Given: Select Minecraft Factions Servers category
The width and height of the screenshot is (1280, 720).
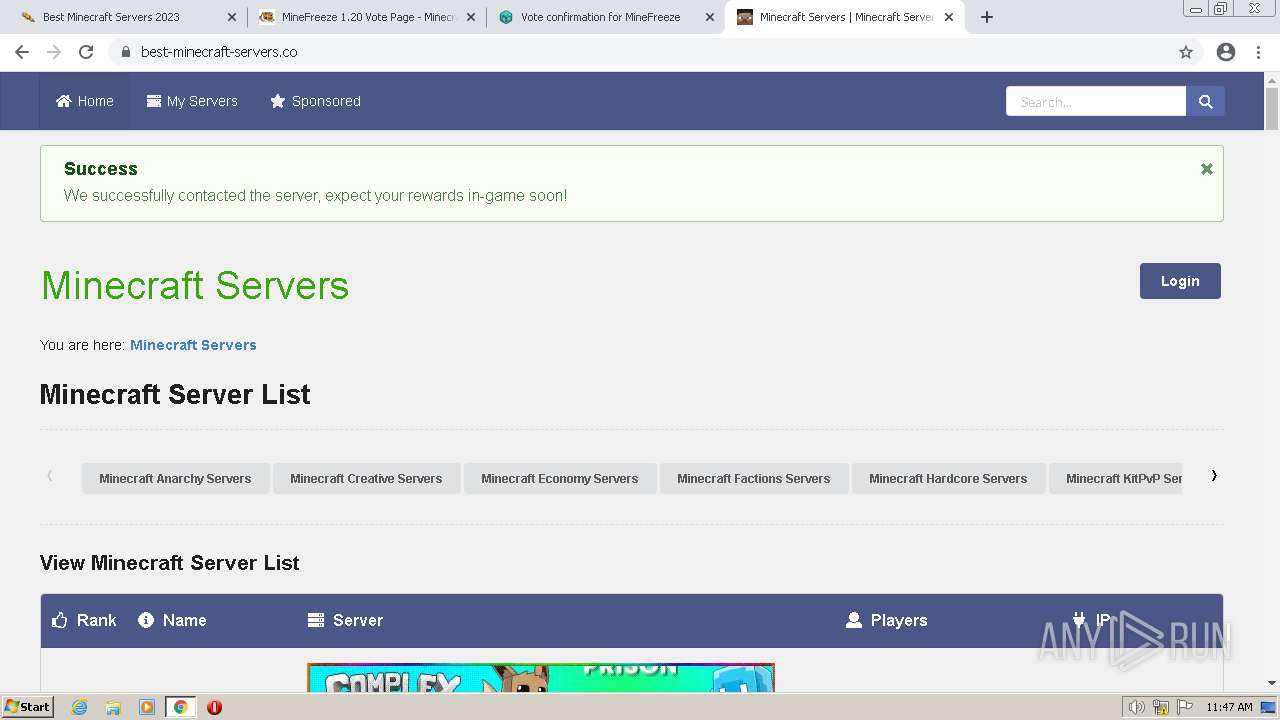Looking at the screenshot, I should [x=753, y=478].
